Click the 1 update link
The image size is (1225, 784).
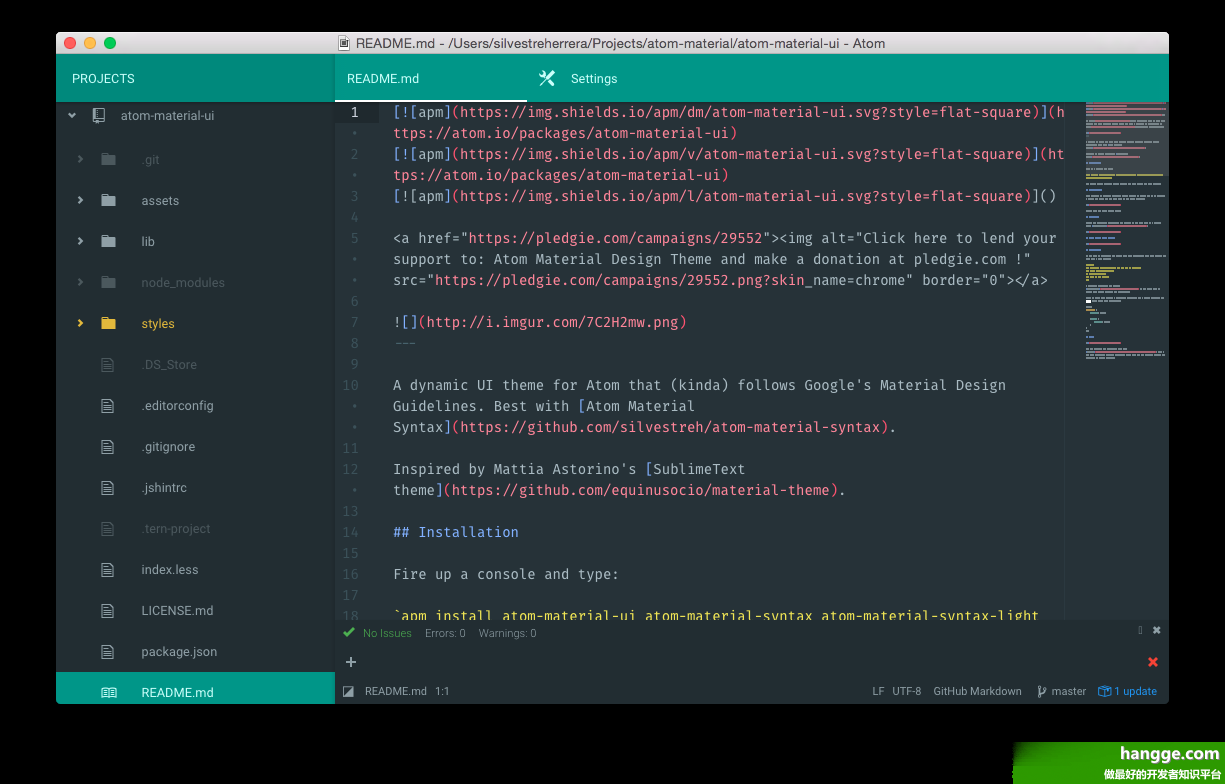(x=1135, y=691)
